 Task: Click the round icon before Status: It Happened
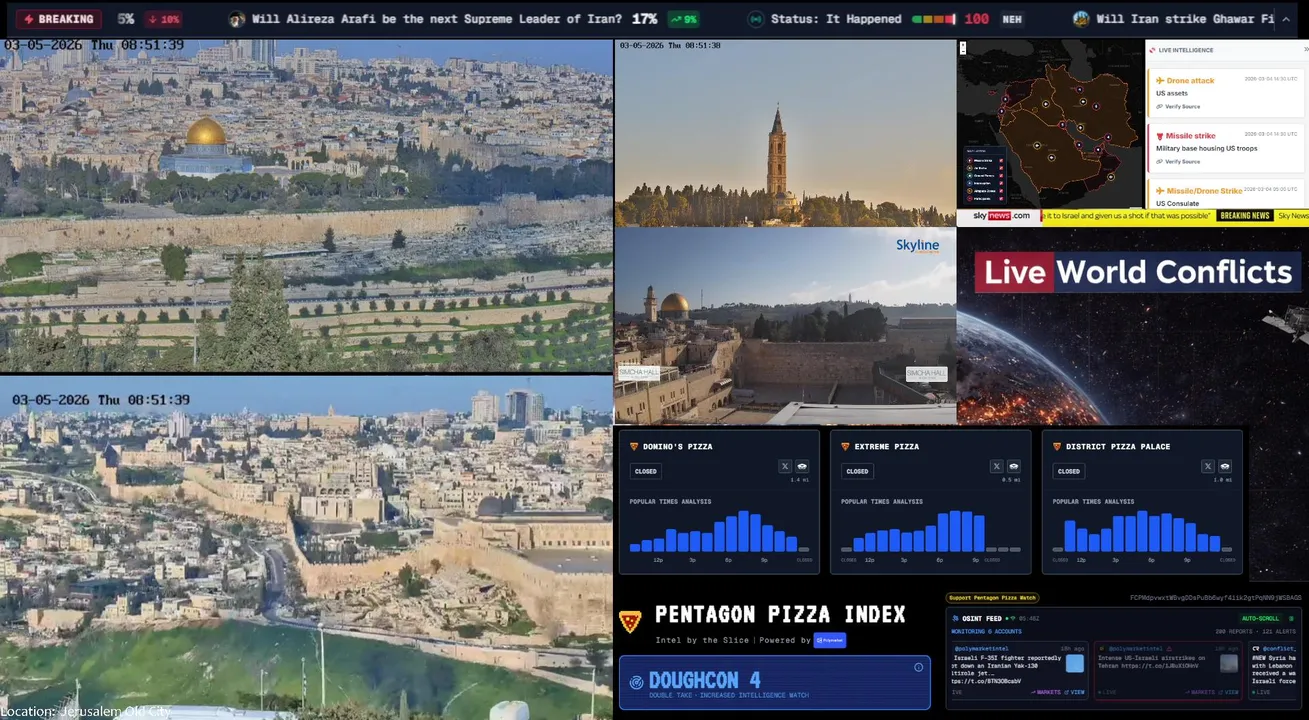pyautogui.click(x=756, y=19)
